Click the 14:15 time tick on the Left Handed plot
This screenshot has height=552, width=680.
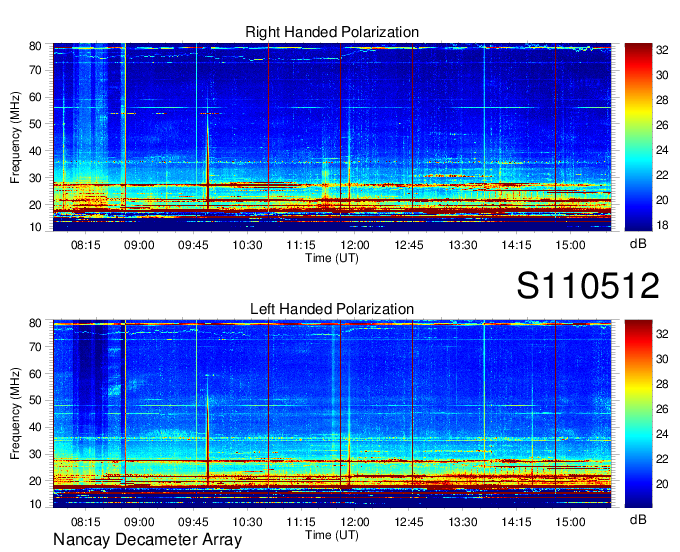pos(517,522)
